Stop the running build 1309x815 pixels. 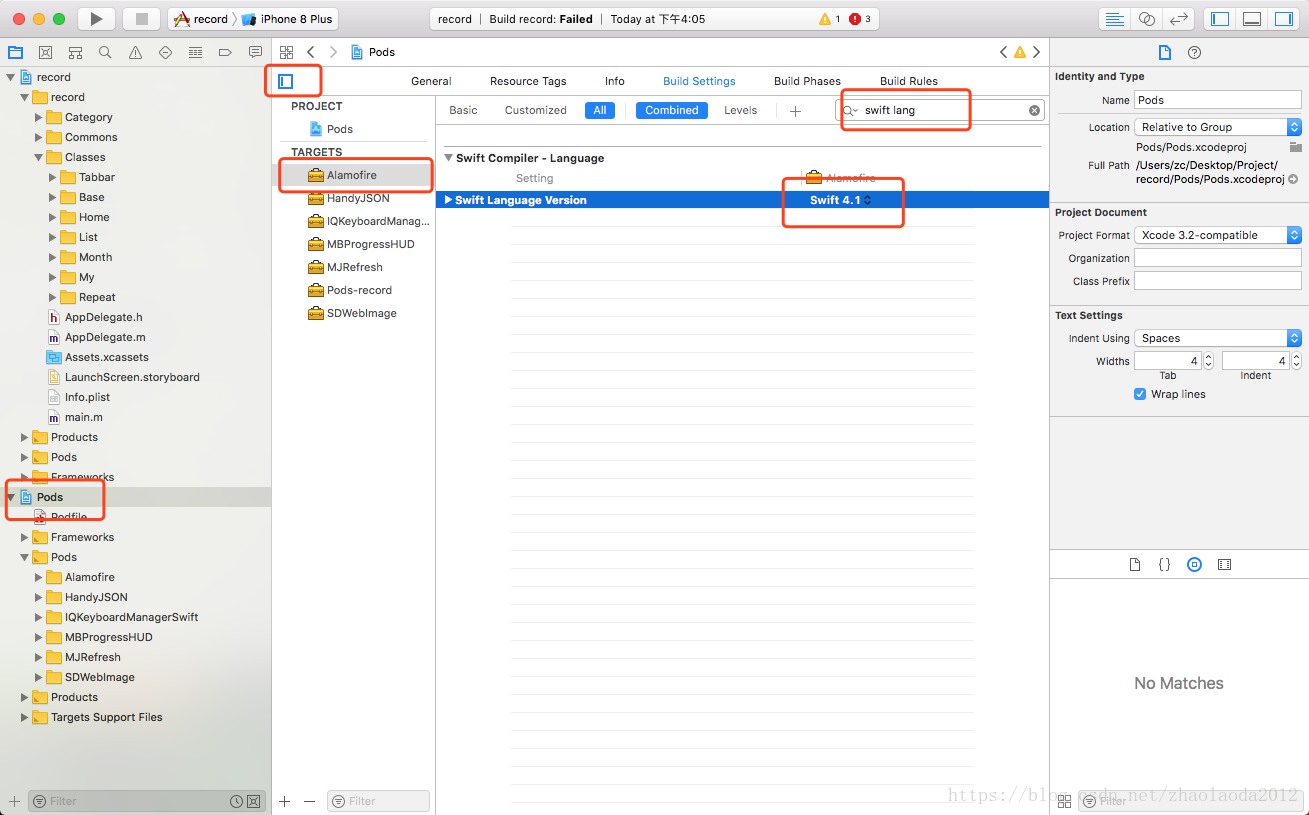[141, 19]
